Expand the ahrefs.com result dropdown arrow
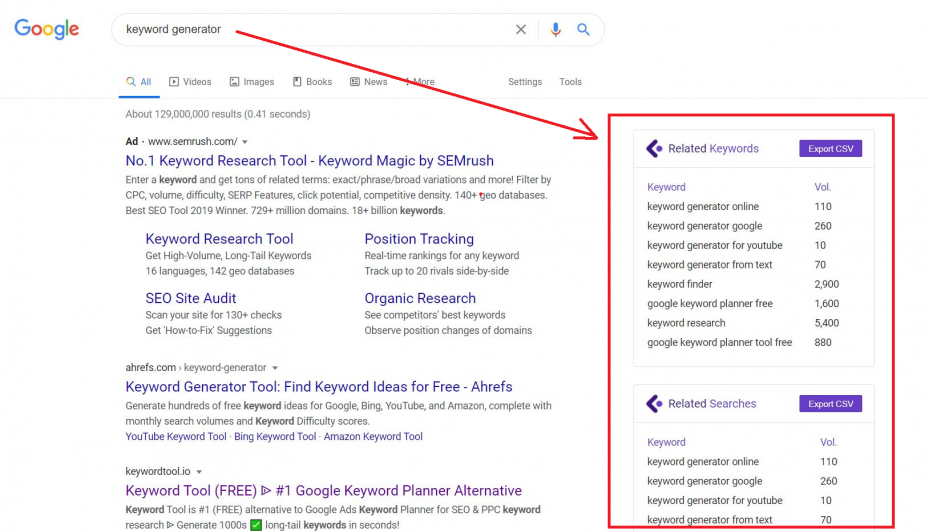Image resolution: width=929 pixels, height=532 pixels. pyautogui.click(x=275, y=368)
